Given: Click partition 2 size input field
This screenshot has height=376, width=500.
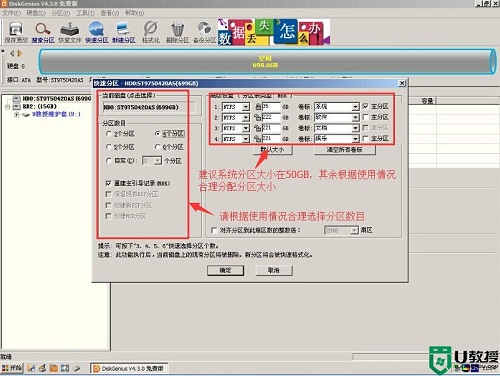Looking at the screenshot, I should click(271, 117).
